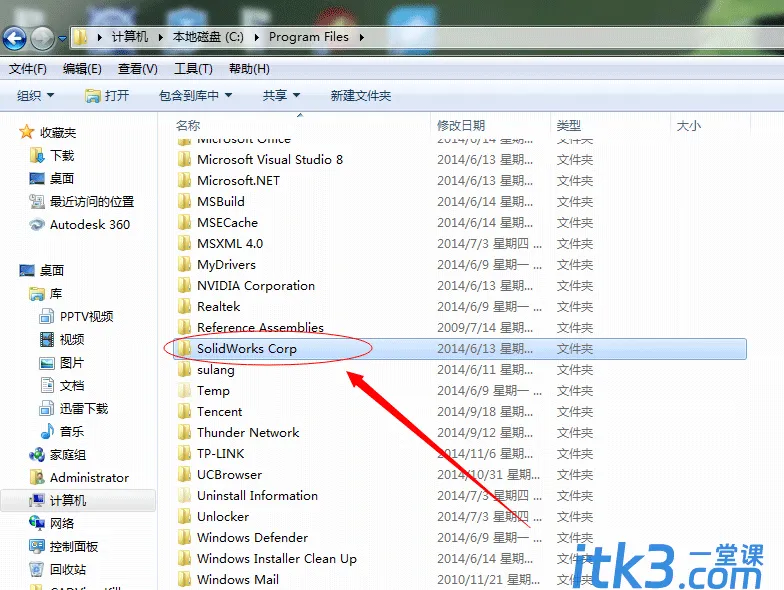Image resolution: width=784 pixels, height=590 pixels.
Task: Click 本地磁盘 (C:) in the address bar
Action: pos(208,37)
